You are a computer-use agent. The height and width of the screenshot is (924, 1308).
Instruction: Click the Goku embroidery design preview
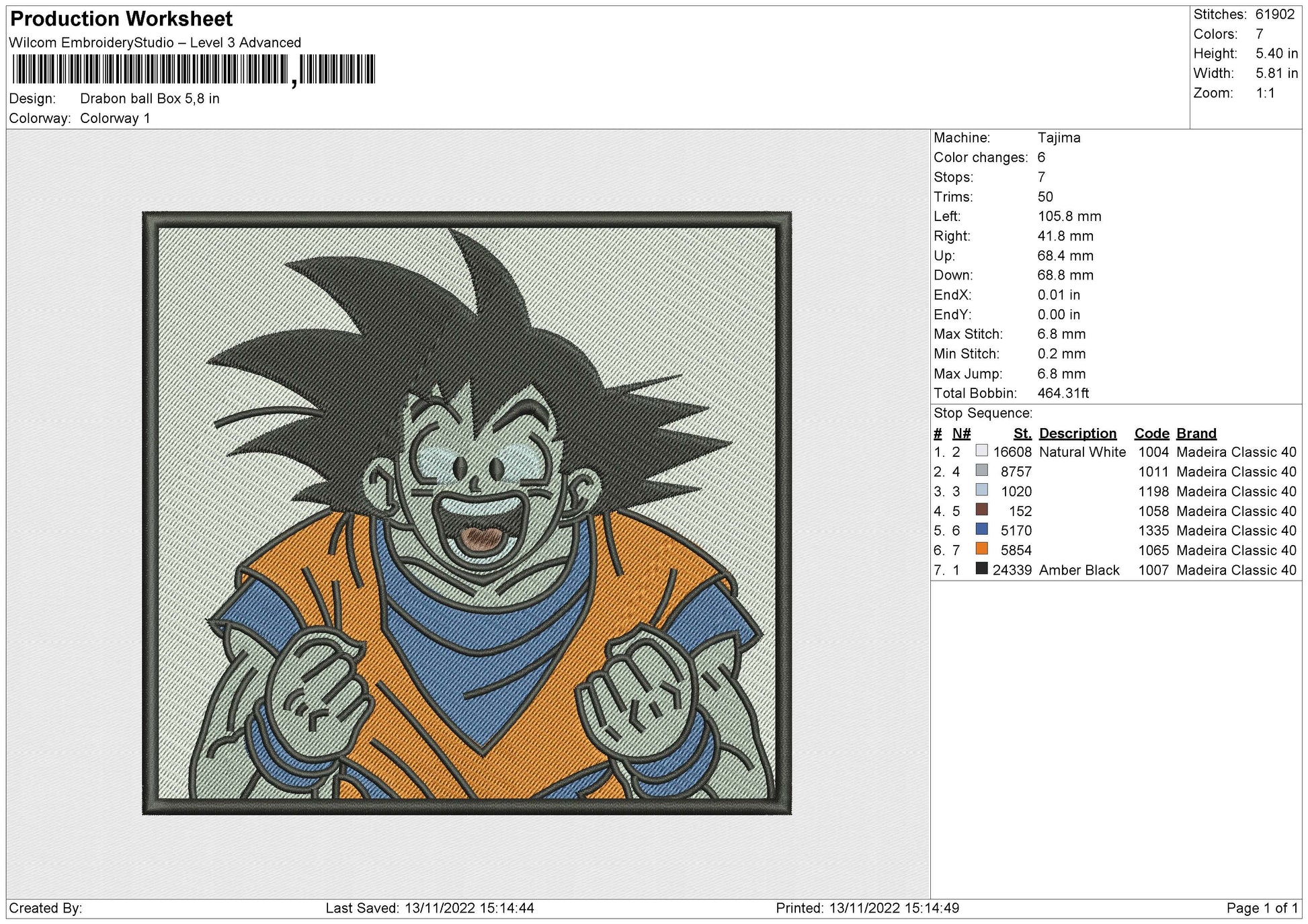[467, 513]
